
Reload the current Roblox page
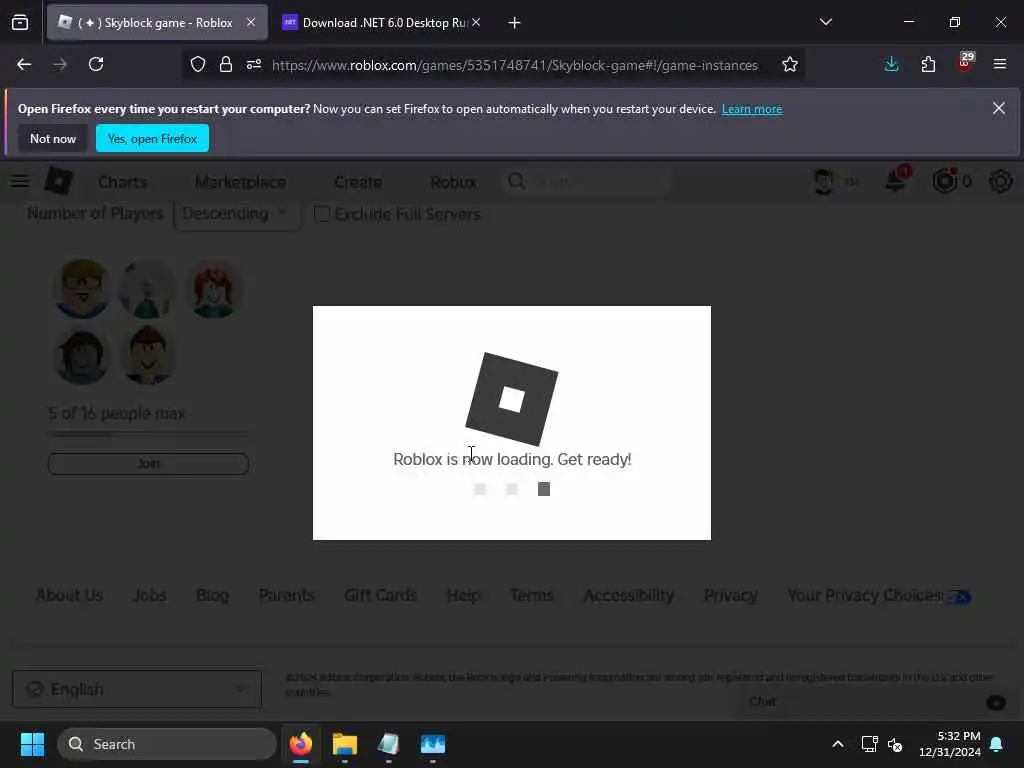click(x=96, y=64)
